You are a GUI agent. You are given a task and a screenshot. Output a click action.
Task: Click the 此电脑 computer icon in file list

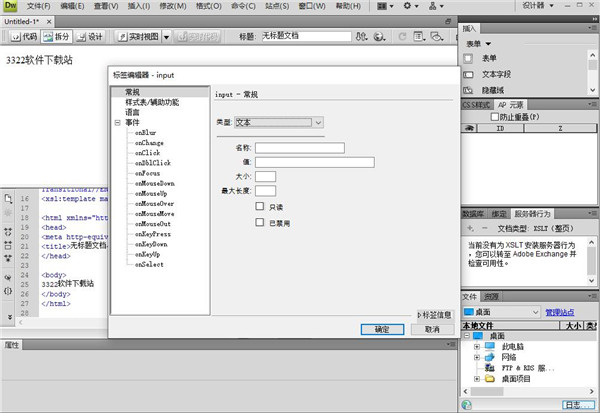(490, 346)
